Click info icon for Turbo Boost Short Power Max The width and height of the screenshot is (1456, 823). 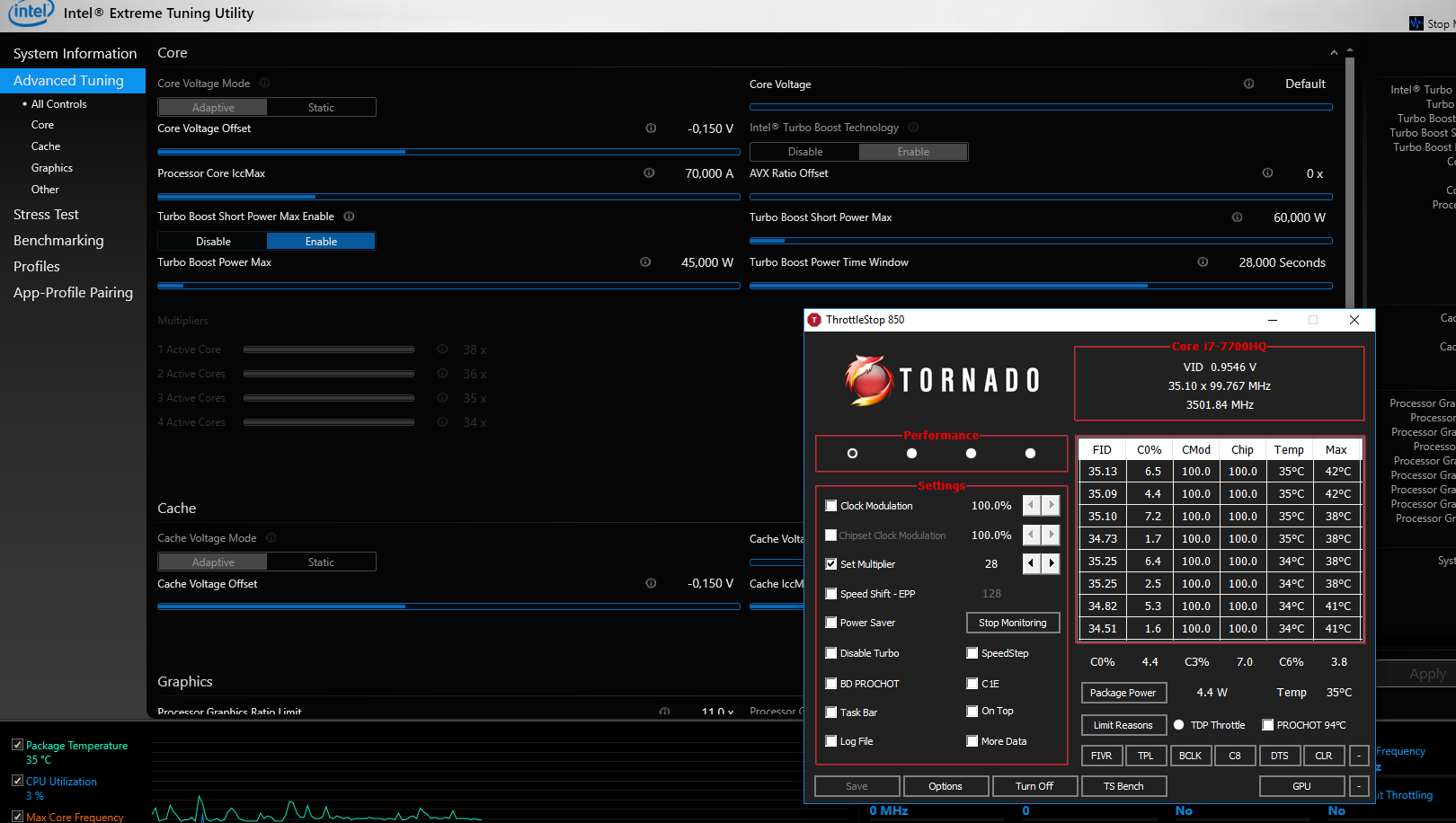click(x=1237, y=217)
